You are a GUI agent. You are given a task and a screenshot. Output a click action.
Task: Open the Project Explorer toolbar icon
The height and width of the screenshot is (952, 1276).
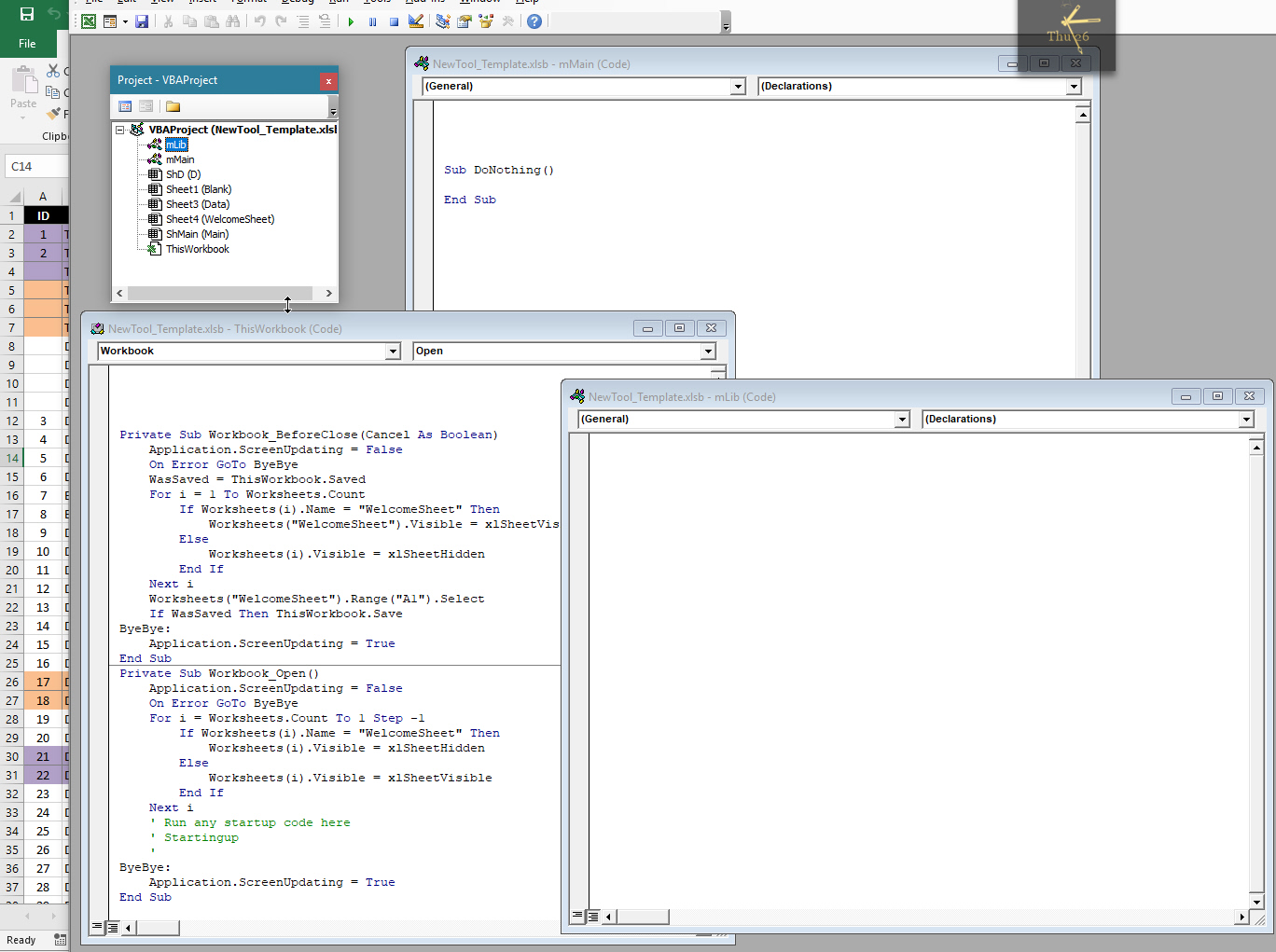coord(442,21)
